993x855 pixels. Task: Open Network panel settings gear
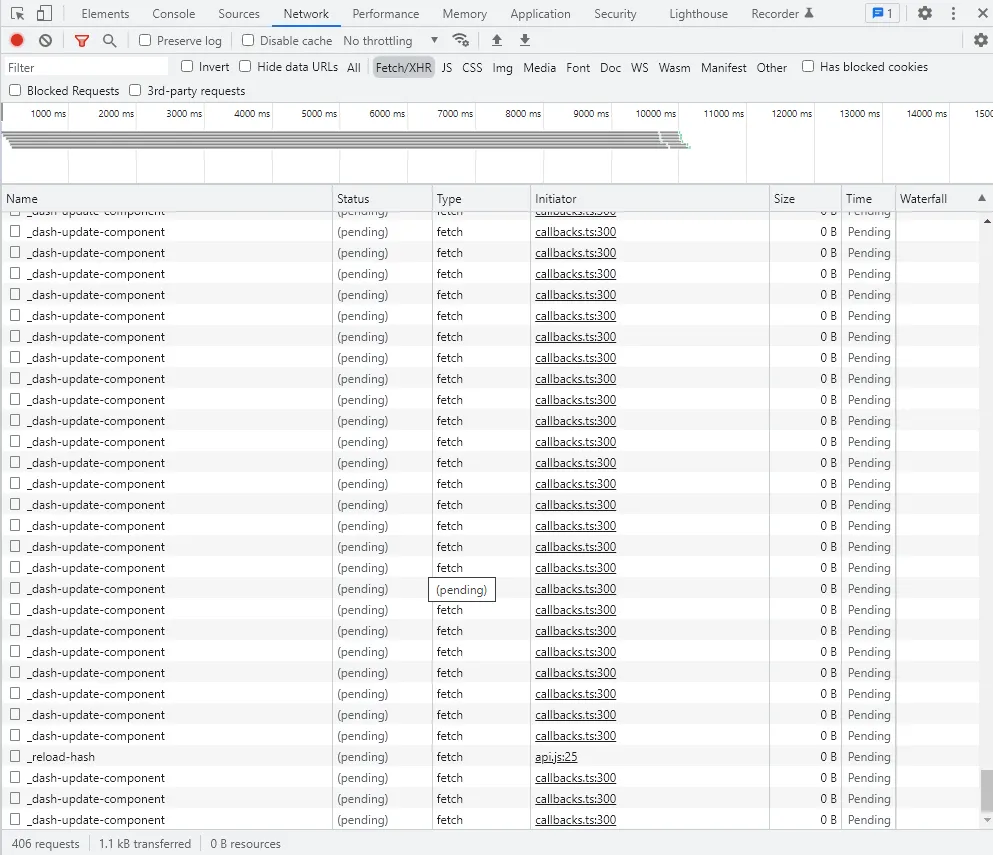click(x=981, y=41)
